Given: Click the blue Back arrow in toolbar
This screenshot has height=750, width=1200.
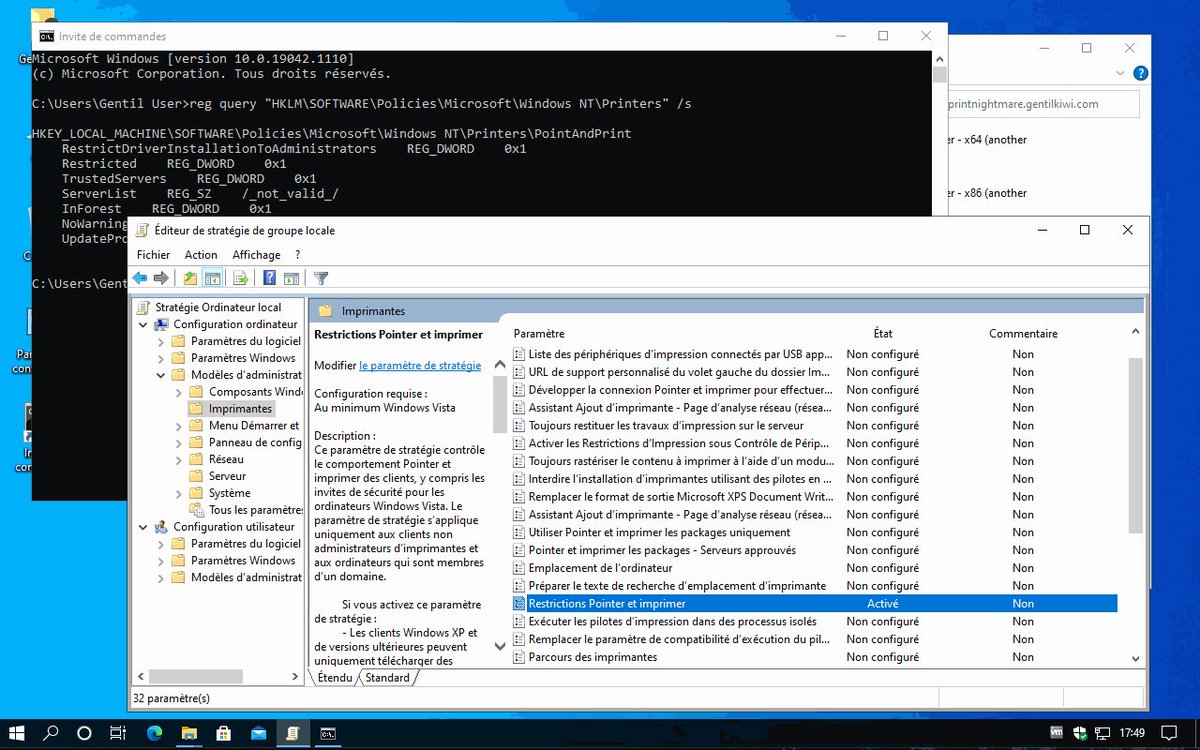Looking at the screenshot, I should click(x=140, y=278).
